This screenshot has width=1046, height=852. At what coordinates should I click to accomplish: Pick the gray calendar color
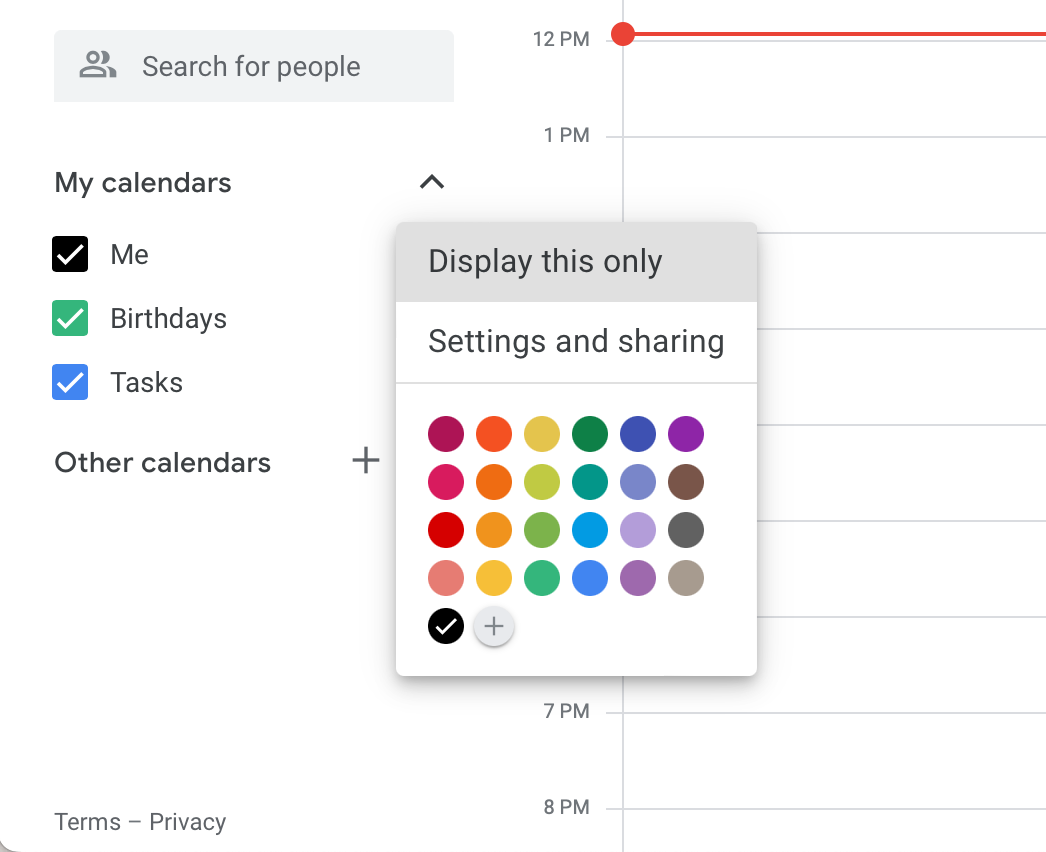coord(686,530)
